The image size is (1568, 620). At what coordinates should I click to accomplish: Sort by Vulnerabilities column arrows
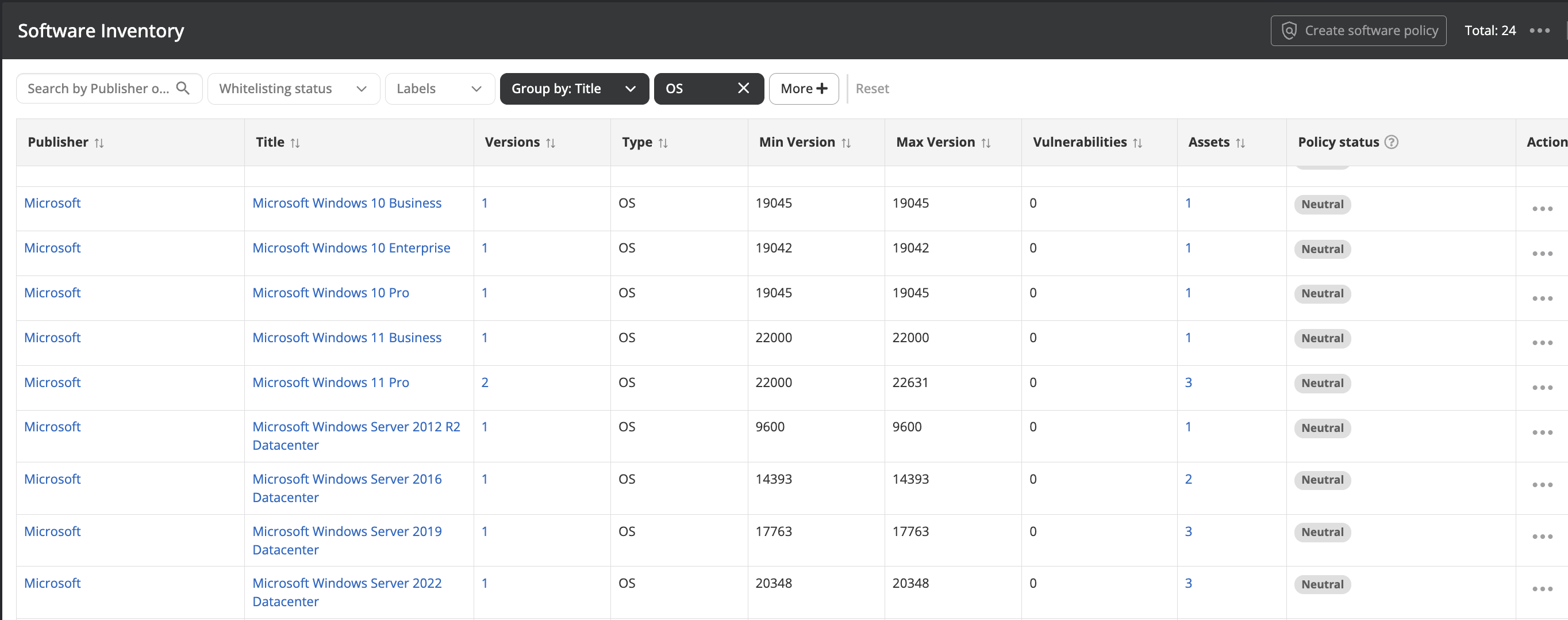pyautogui.click(x=1137, y=143)
